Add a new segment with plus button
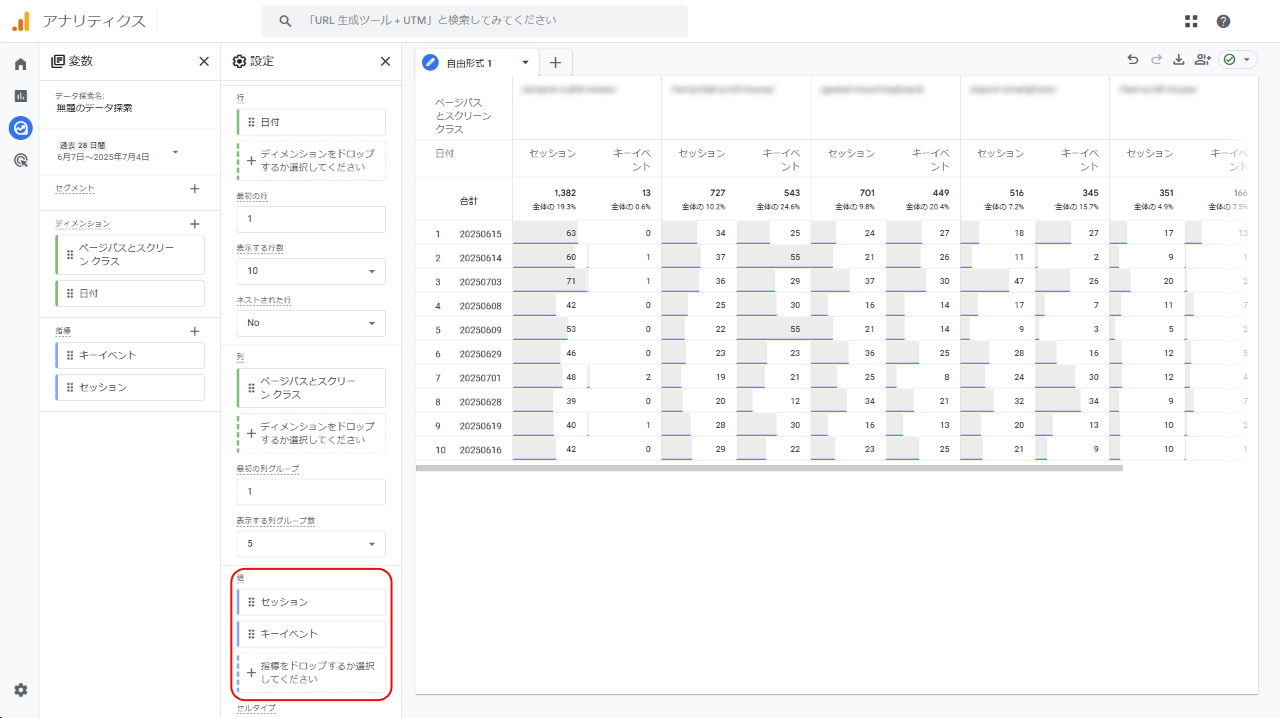Screen dimensions: 1280x718 click(x=195, y=188)
